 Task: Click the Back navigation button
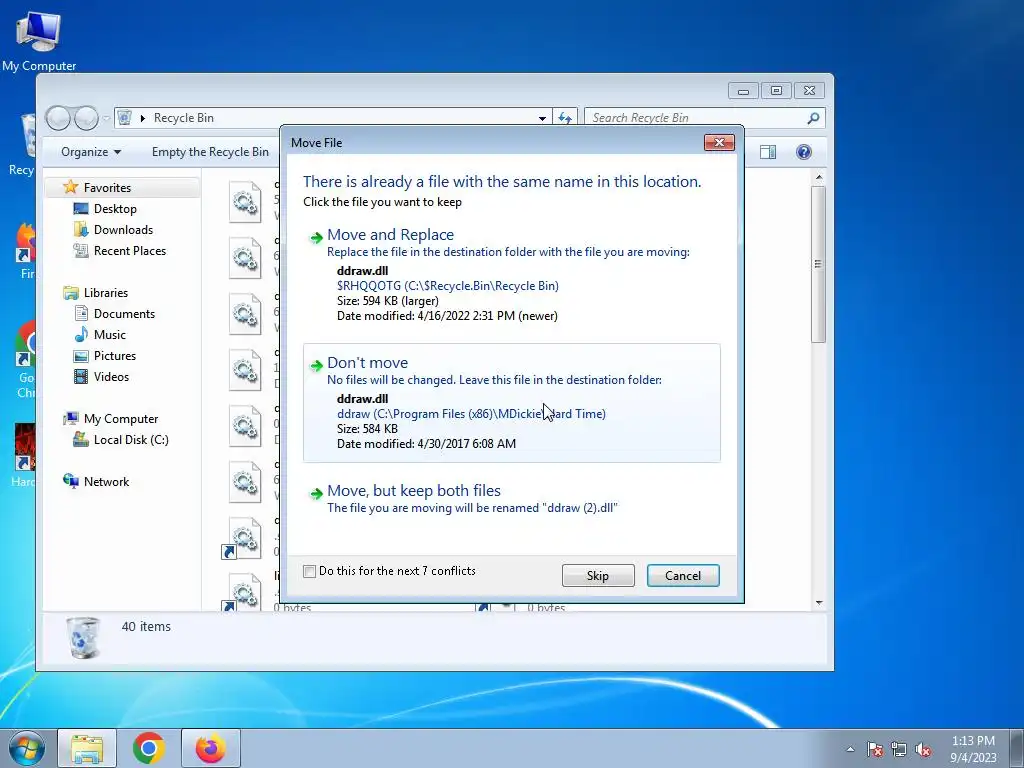click(x=58, y=118)
